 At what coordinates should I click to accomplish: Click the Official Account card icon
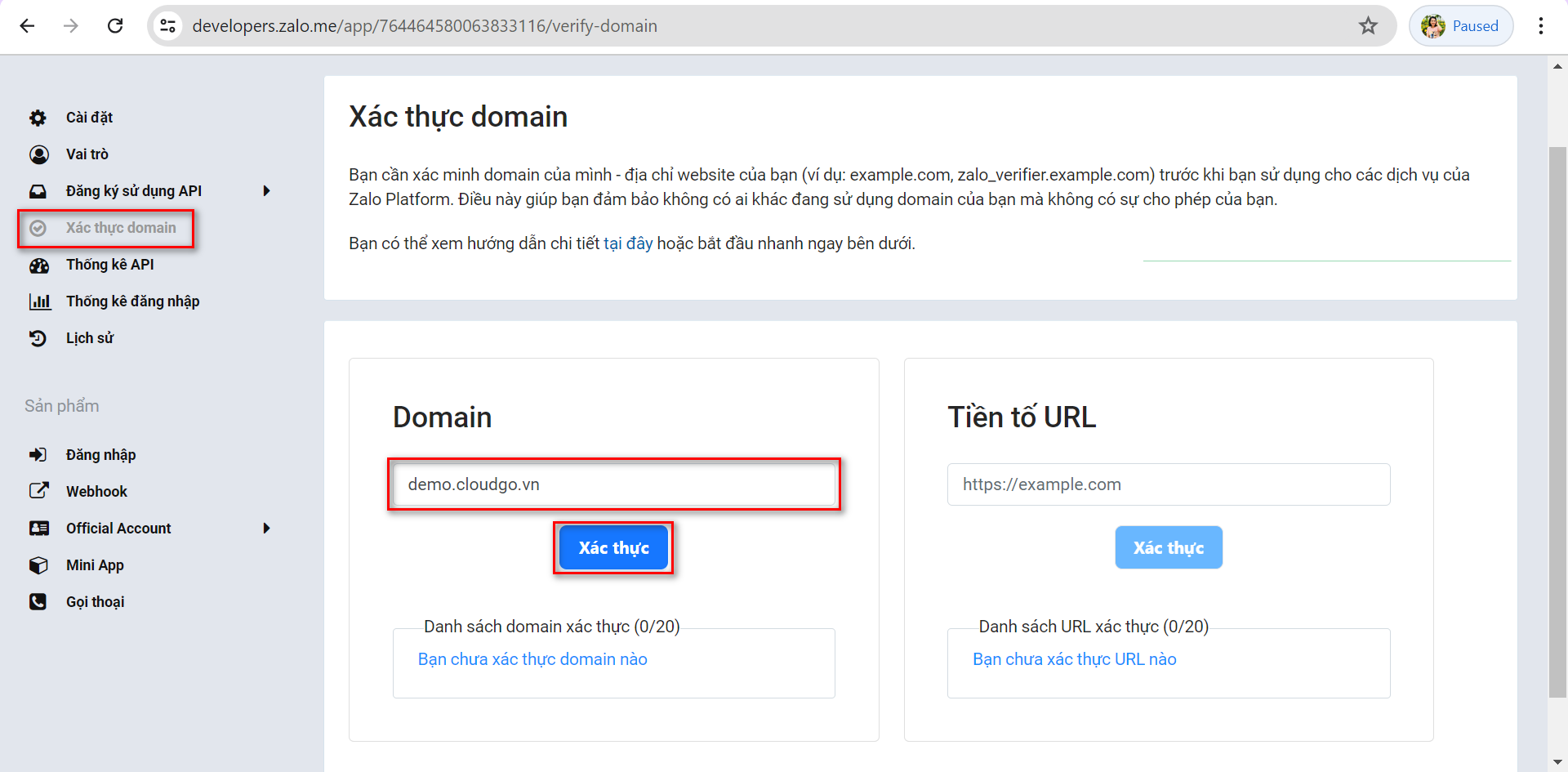click(38, 528)
